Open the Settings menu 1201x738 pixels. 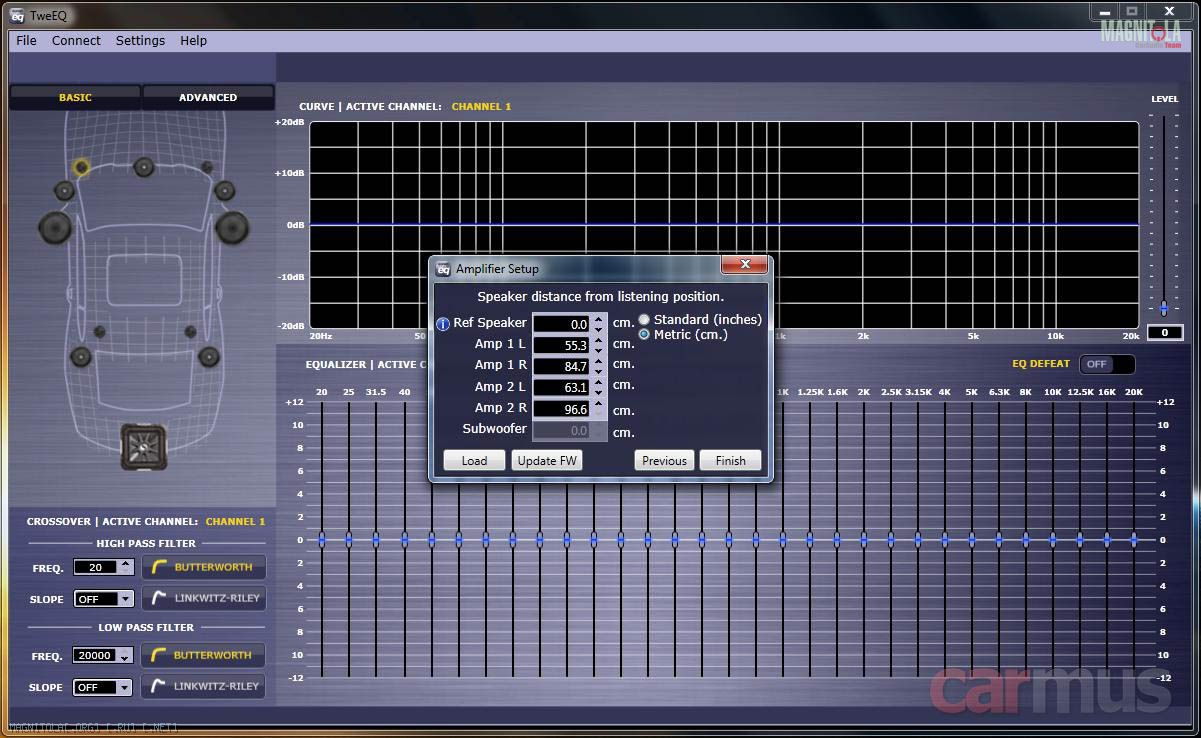point(140,40)
